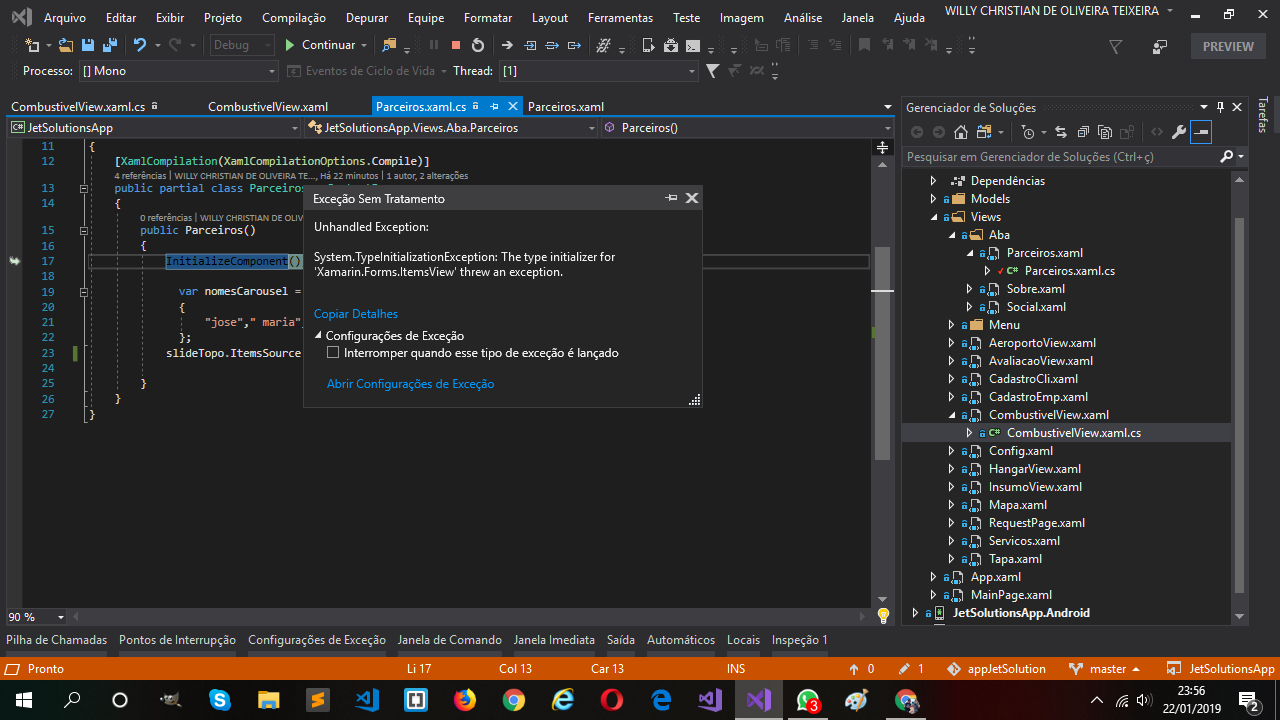
Task: Open the Saída panel tab
Action: [621, 640]
